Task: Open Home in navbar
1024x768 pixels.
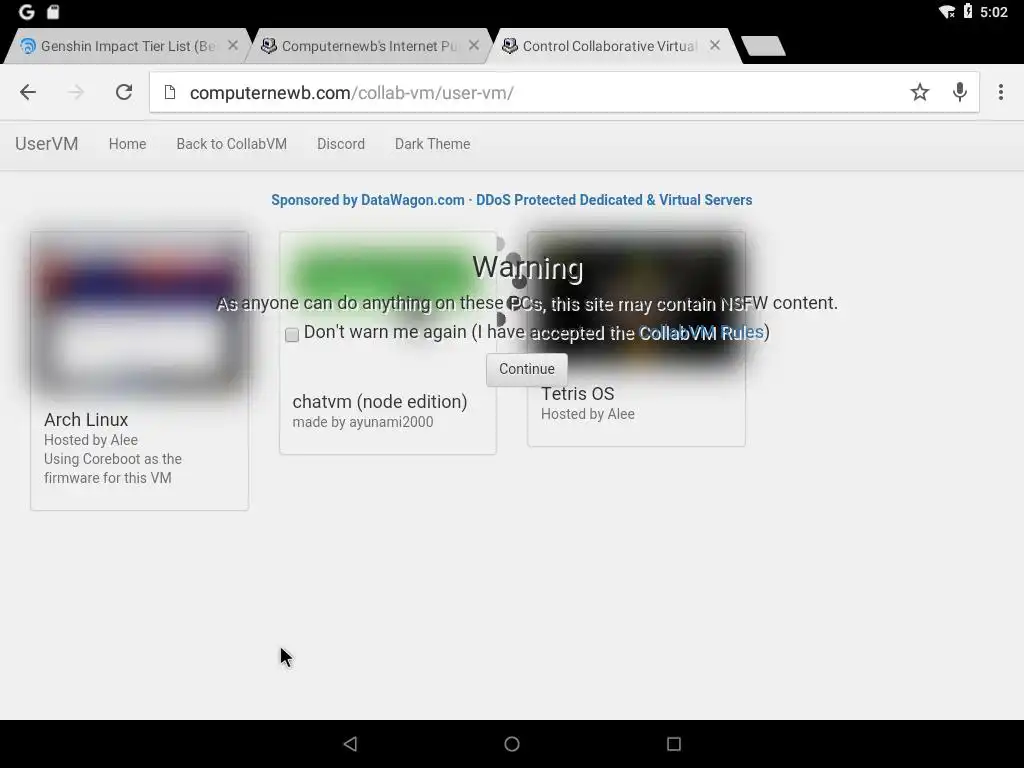Action: [127, 144]
